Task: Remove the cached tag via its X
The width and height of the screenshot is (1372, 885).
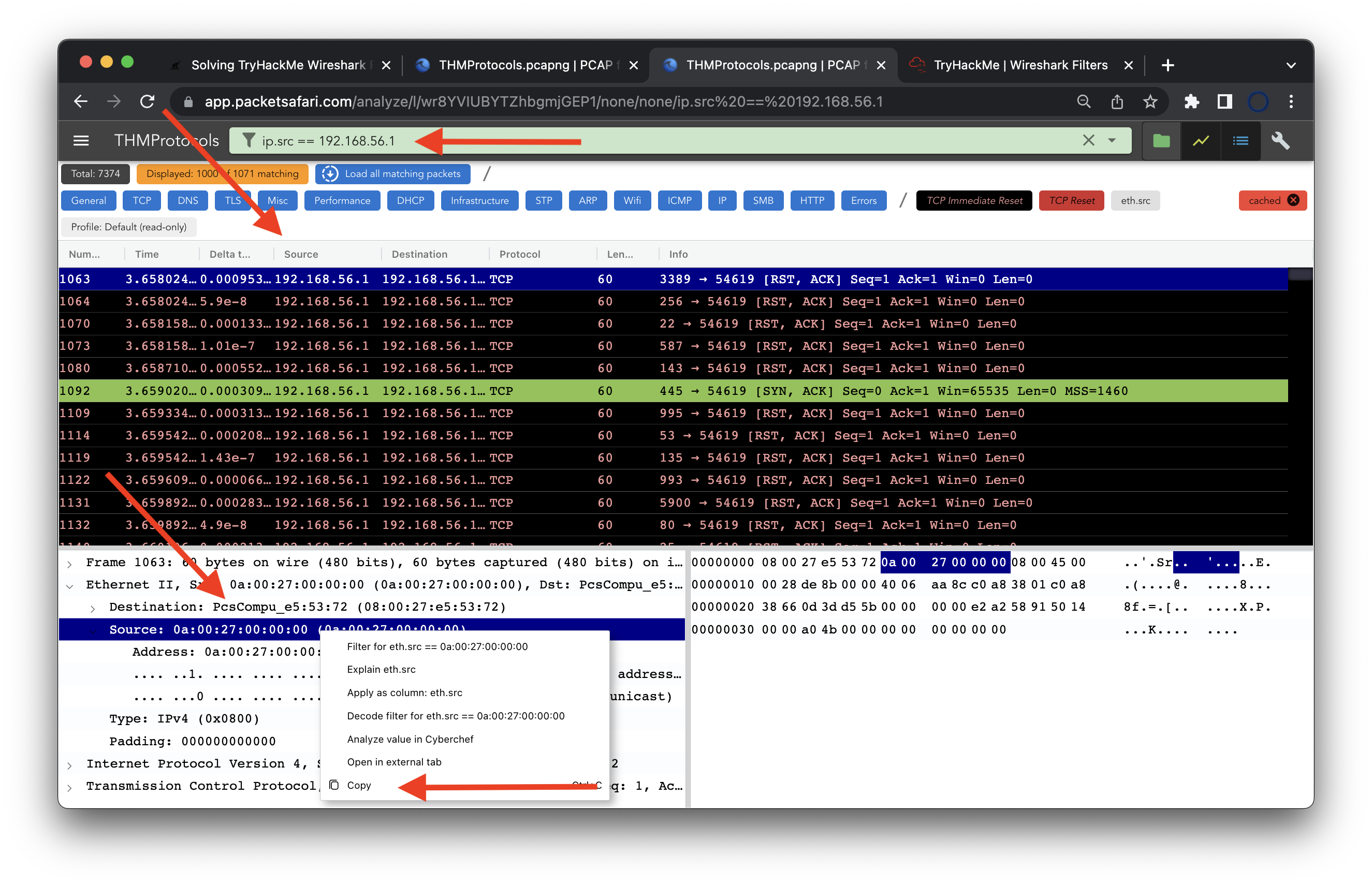Action: (1293, 201)
